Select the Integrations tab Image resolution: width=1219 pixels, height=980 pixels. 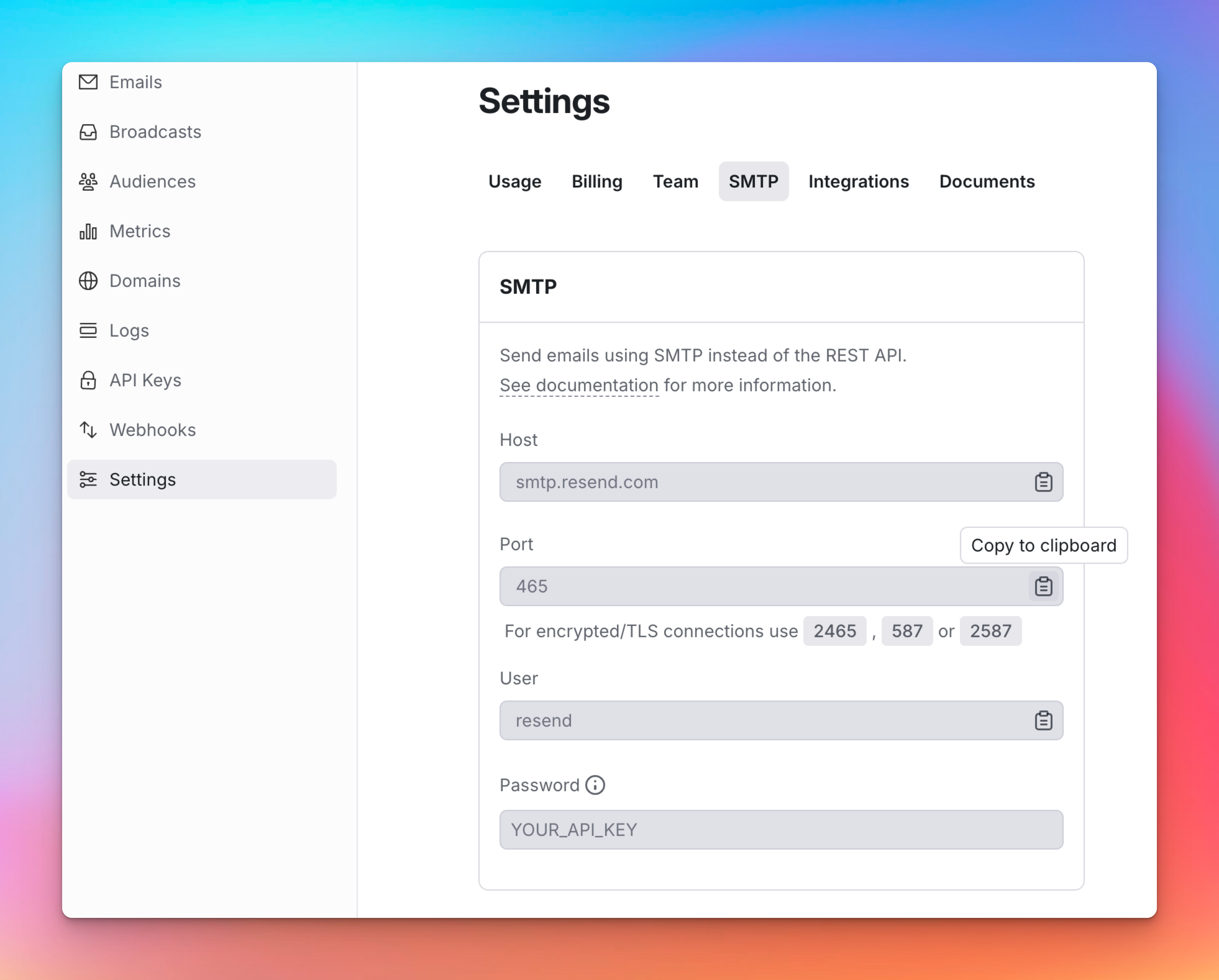tap(858, 181)
